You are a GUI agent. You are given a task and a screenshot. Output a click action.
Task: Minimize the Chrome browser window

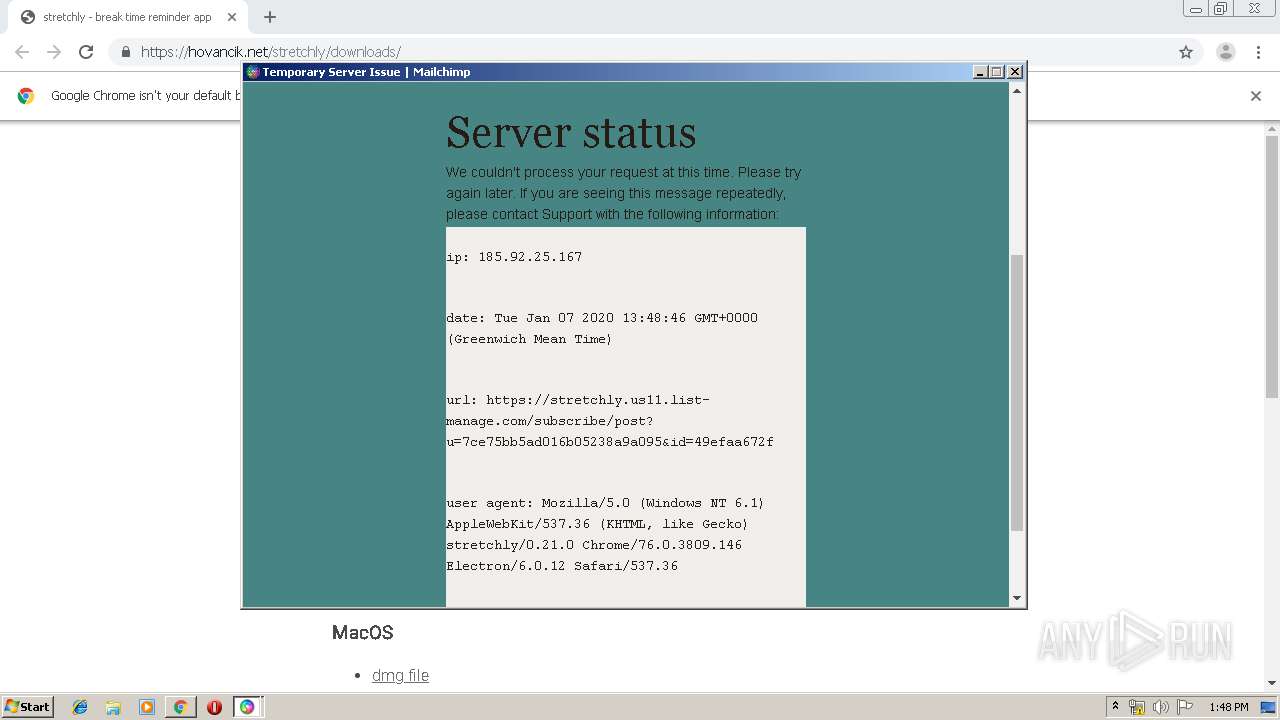click(1196, 9)
